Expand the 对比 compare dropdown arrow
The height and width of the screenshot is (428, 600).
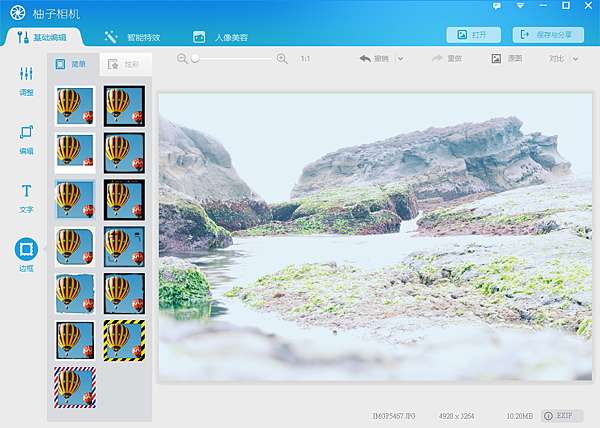[576, 59]
